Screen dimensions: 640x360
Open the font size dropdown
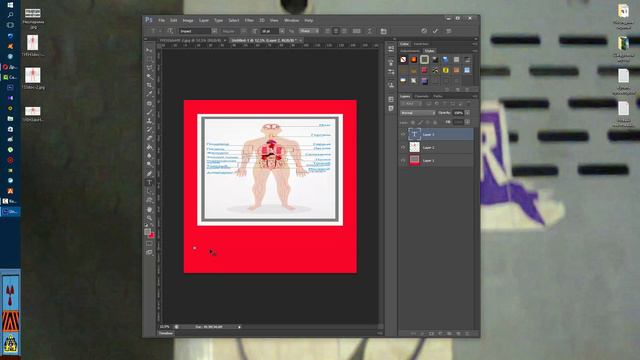pos(282,31)
